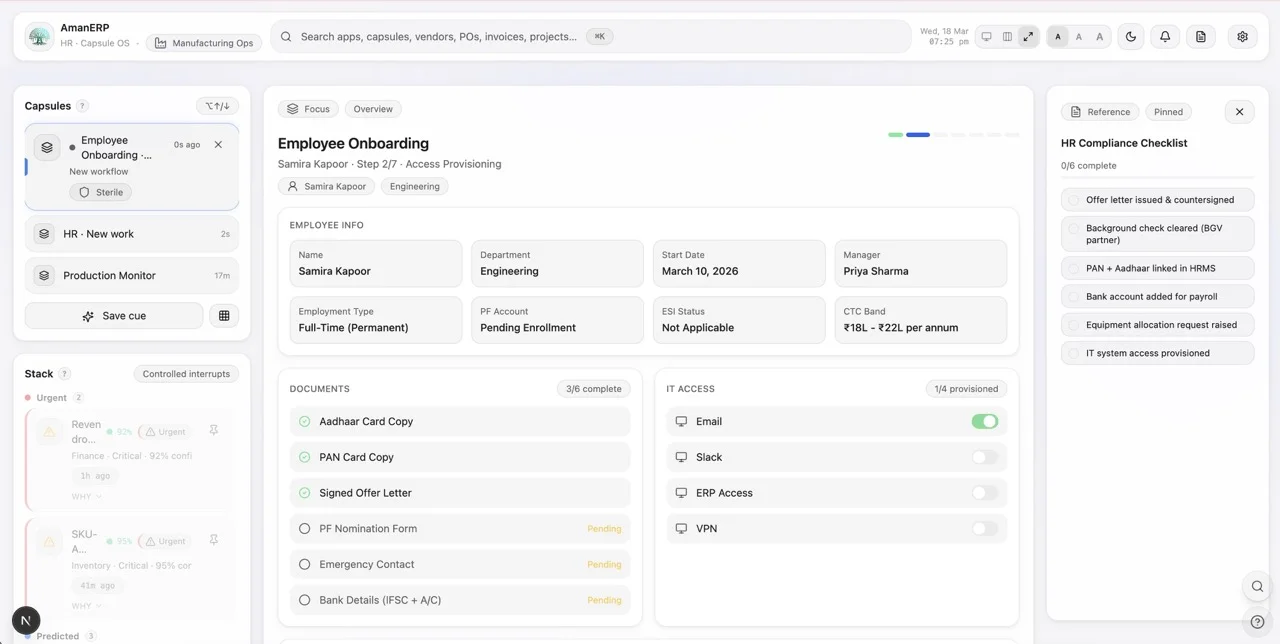Open notifications bell icon
Image resolution: width=1280 pixels, height=644 pixels.
click(1165, 37)
